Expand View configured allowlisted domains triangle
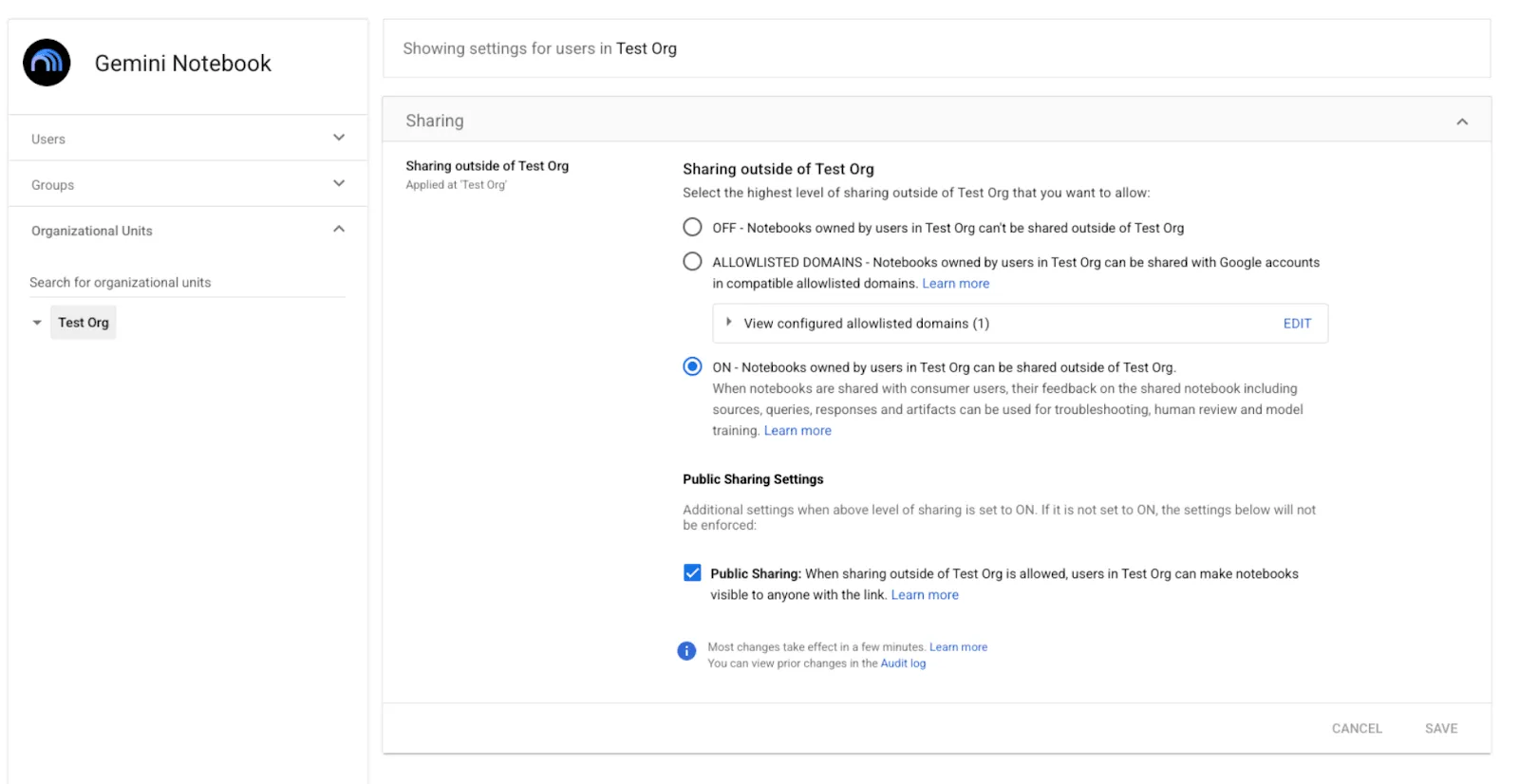Viewport: 1519px width, 784px height. point(729,322)
